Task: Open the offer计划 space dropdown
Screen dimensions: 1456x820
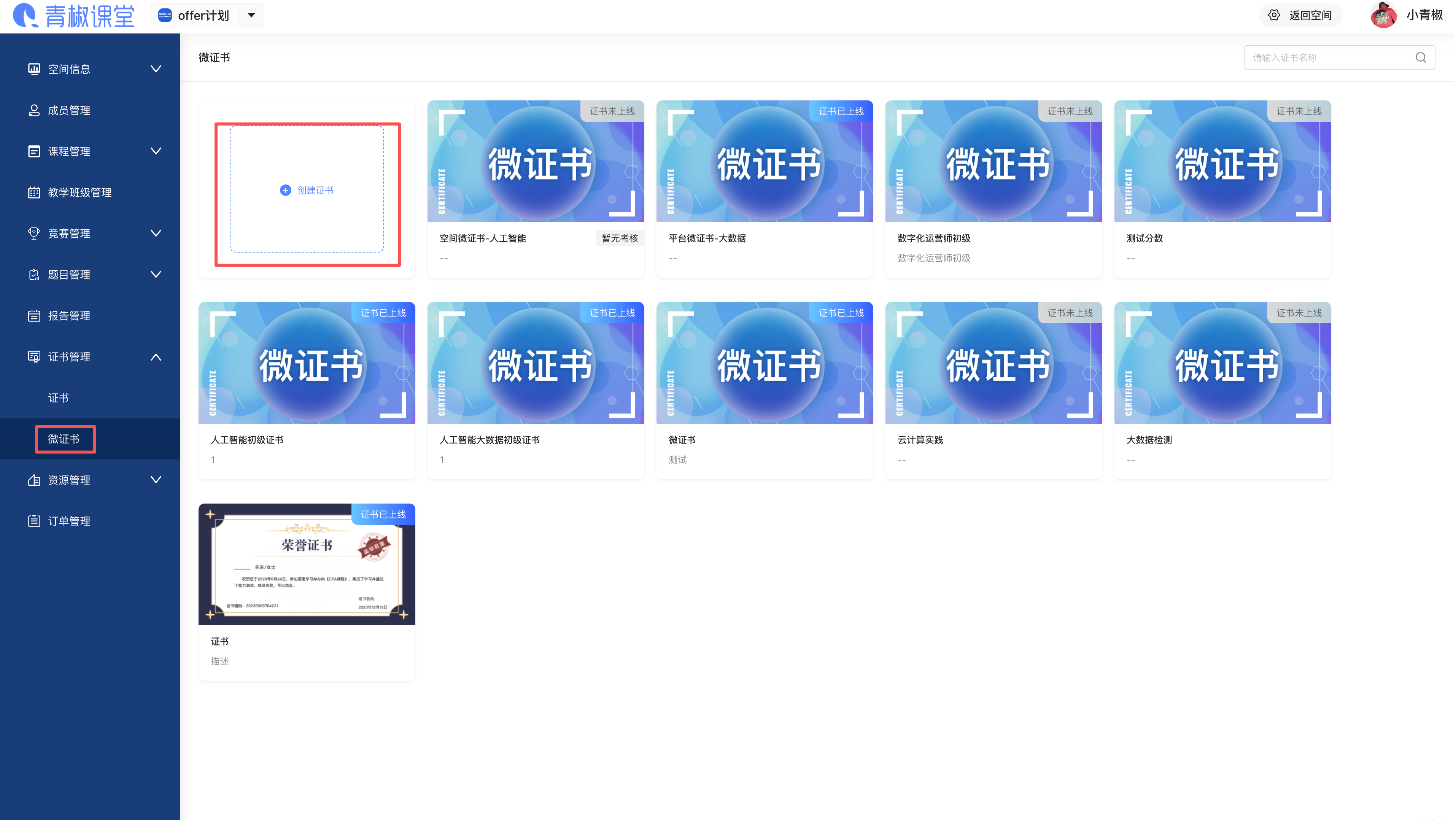Action: pyautogui.click(x=251, y=15)
